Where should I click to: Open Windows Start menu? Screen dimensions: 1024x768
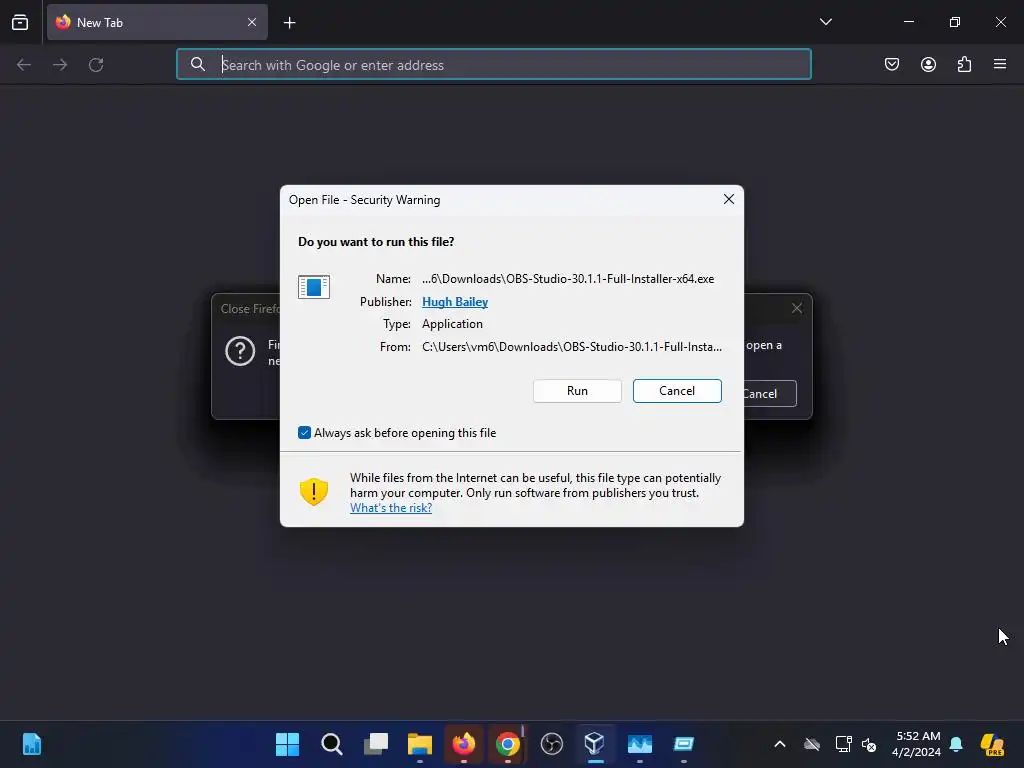click(287, 744)
